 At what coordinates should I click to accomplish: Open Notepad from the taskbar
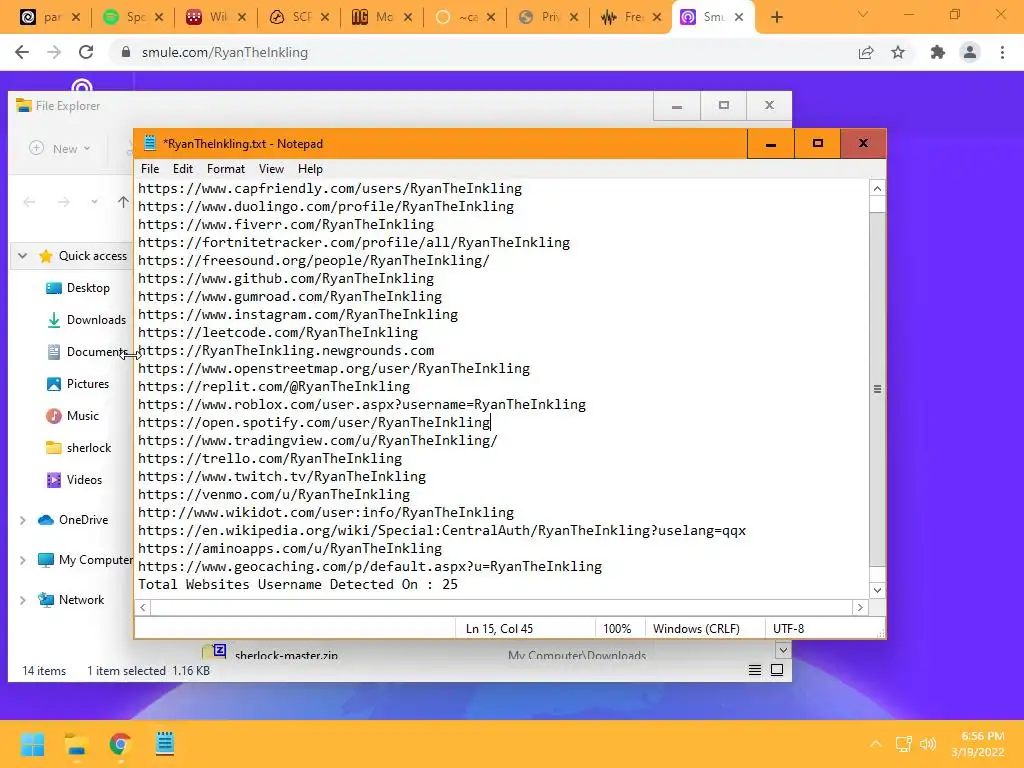[x=165, y=744]
